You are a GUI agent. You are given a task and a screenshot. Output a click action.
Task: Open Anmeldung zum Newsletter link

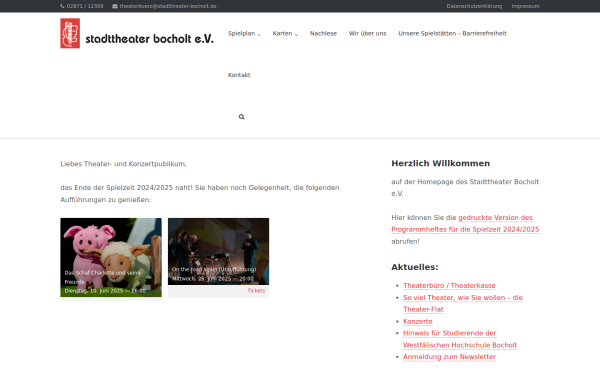tap(450, 357)
